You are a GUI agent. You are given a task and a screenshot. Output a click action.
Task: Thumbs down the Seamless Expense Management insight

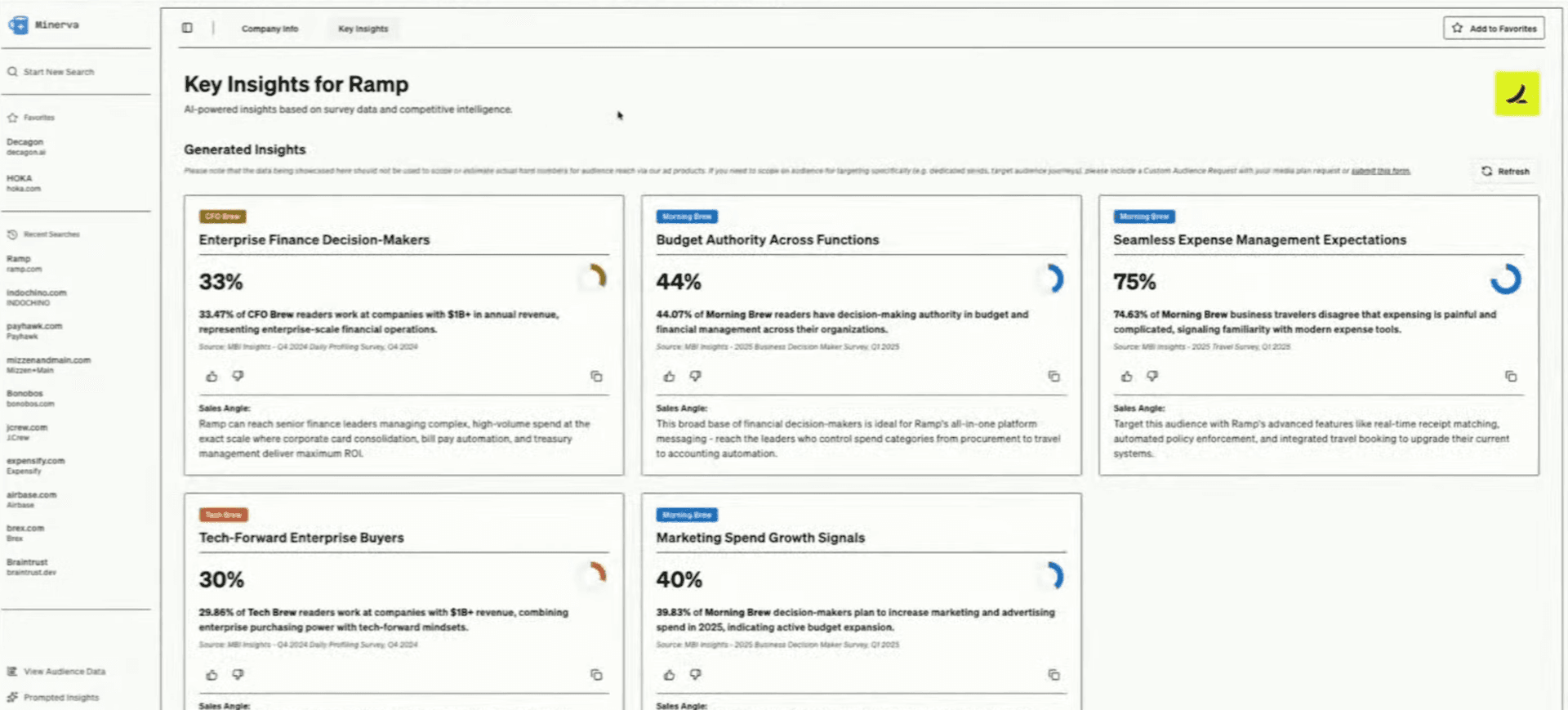point(1152,377)
